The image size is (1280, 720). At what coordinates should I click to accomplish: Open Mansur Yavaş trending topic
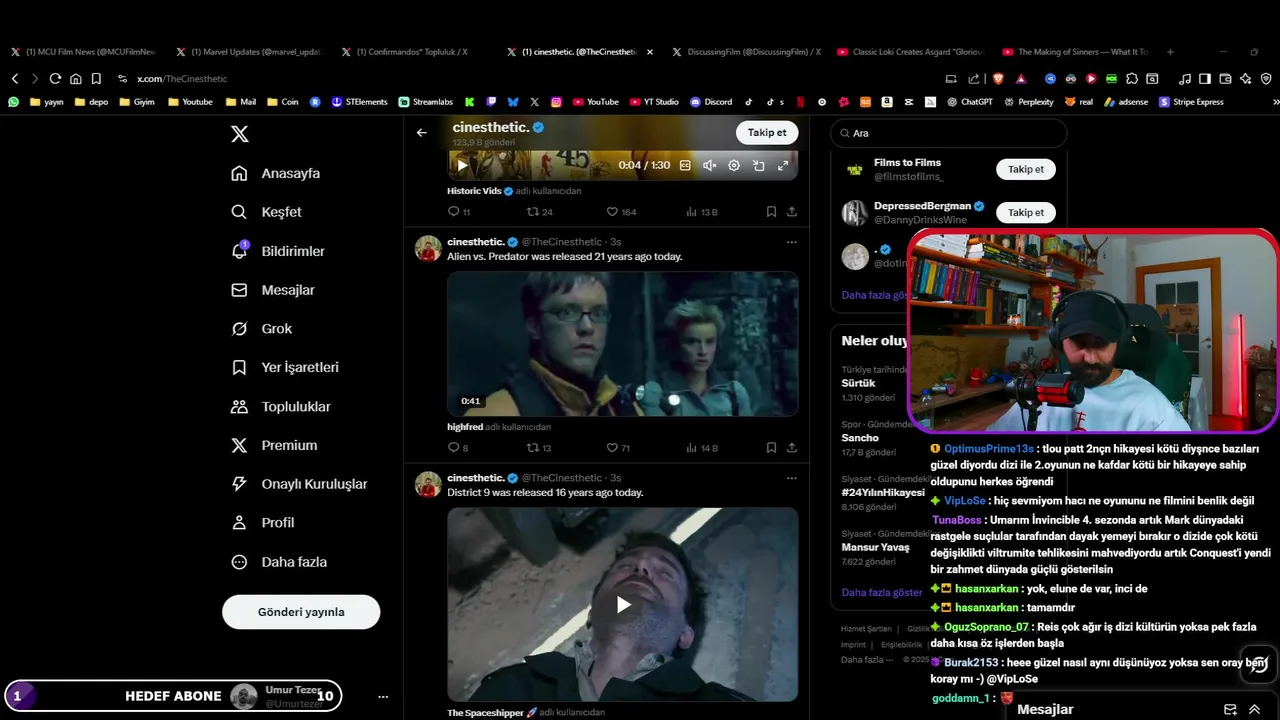click(x=875, y=547)
